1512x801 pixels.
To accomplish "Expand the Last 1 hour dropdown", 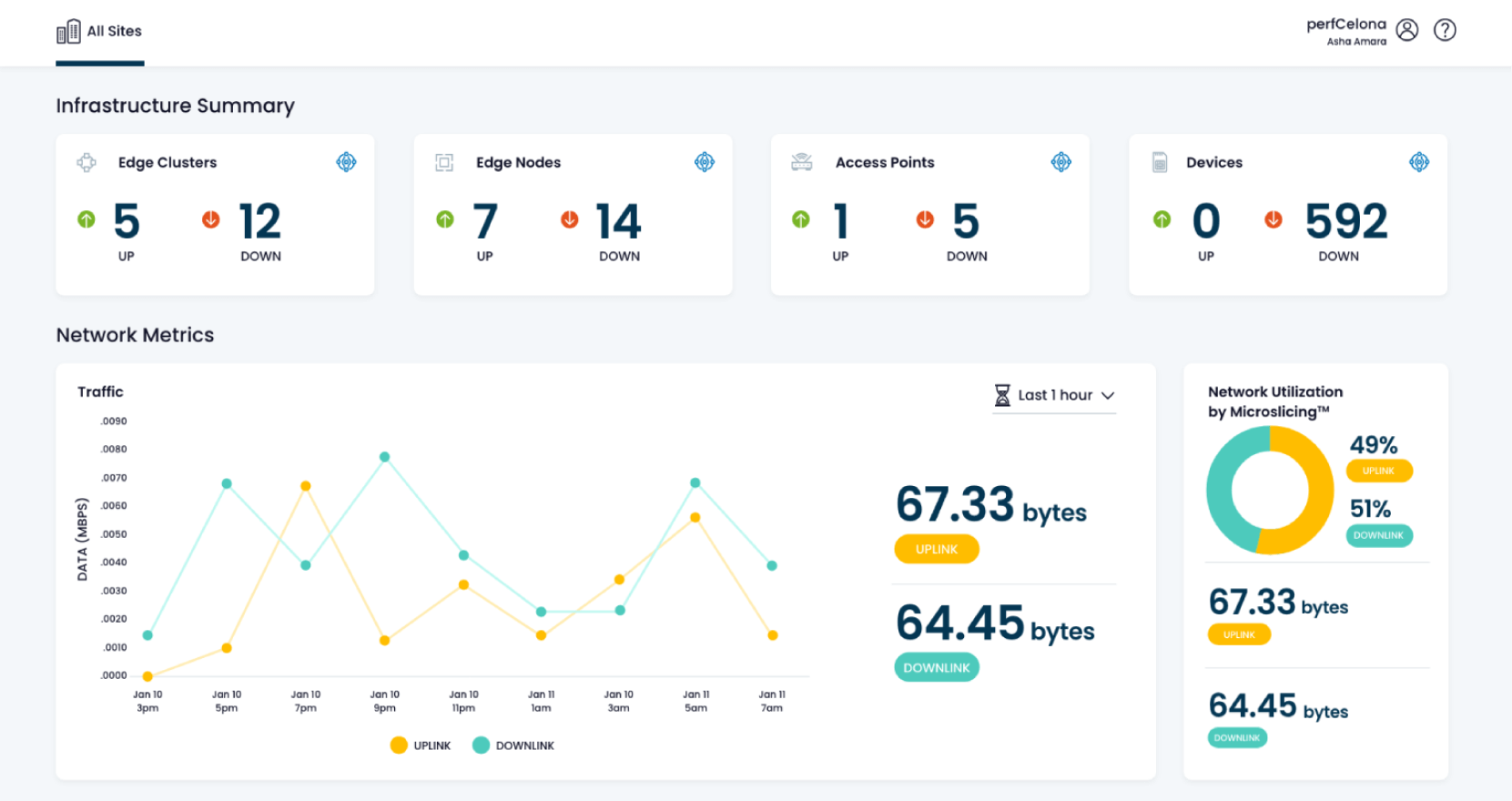I will click(1055, 395).
